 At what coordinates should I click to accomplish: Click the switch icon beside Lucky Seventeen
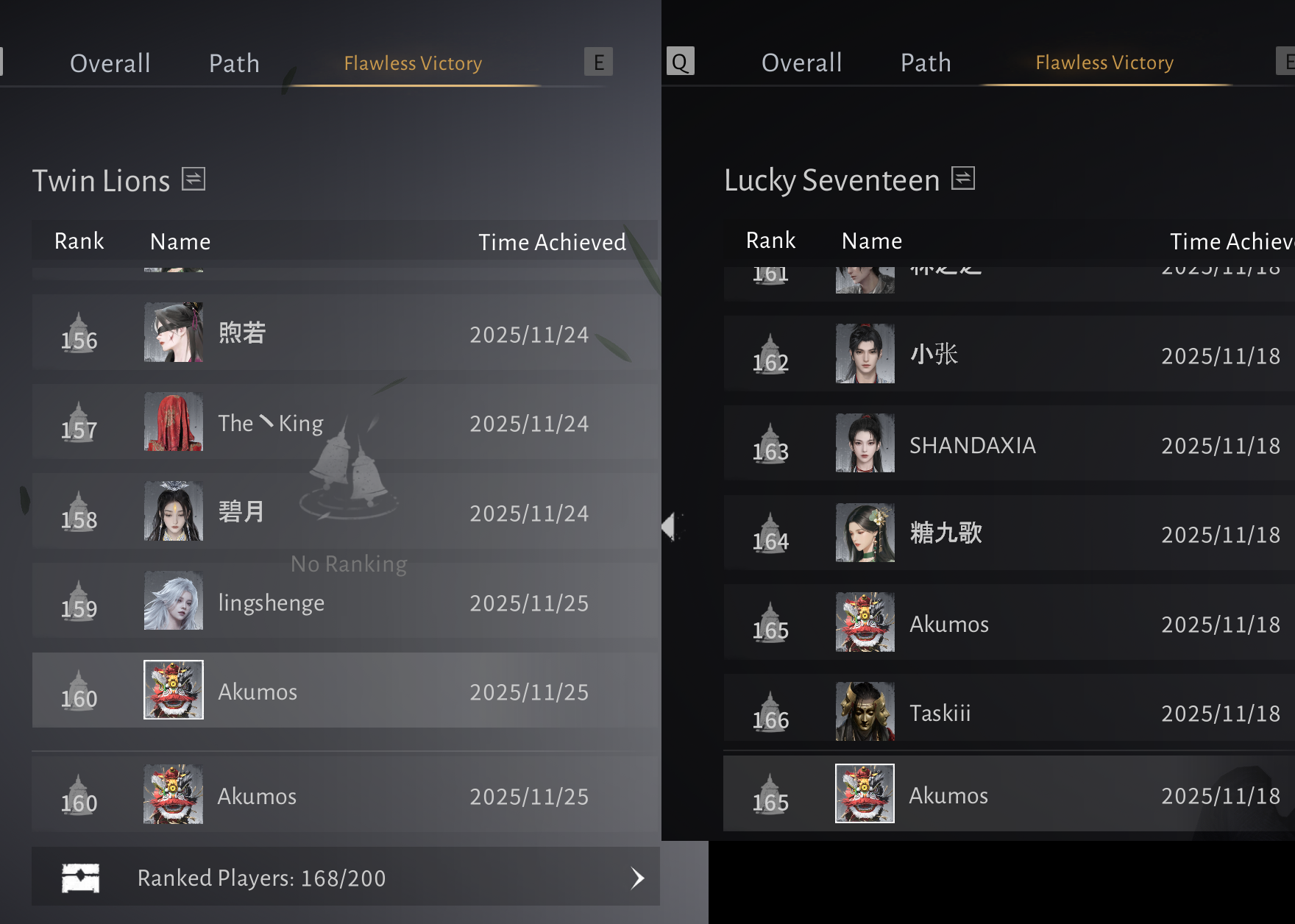click(963, 178)
